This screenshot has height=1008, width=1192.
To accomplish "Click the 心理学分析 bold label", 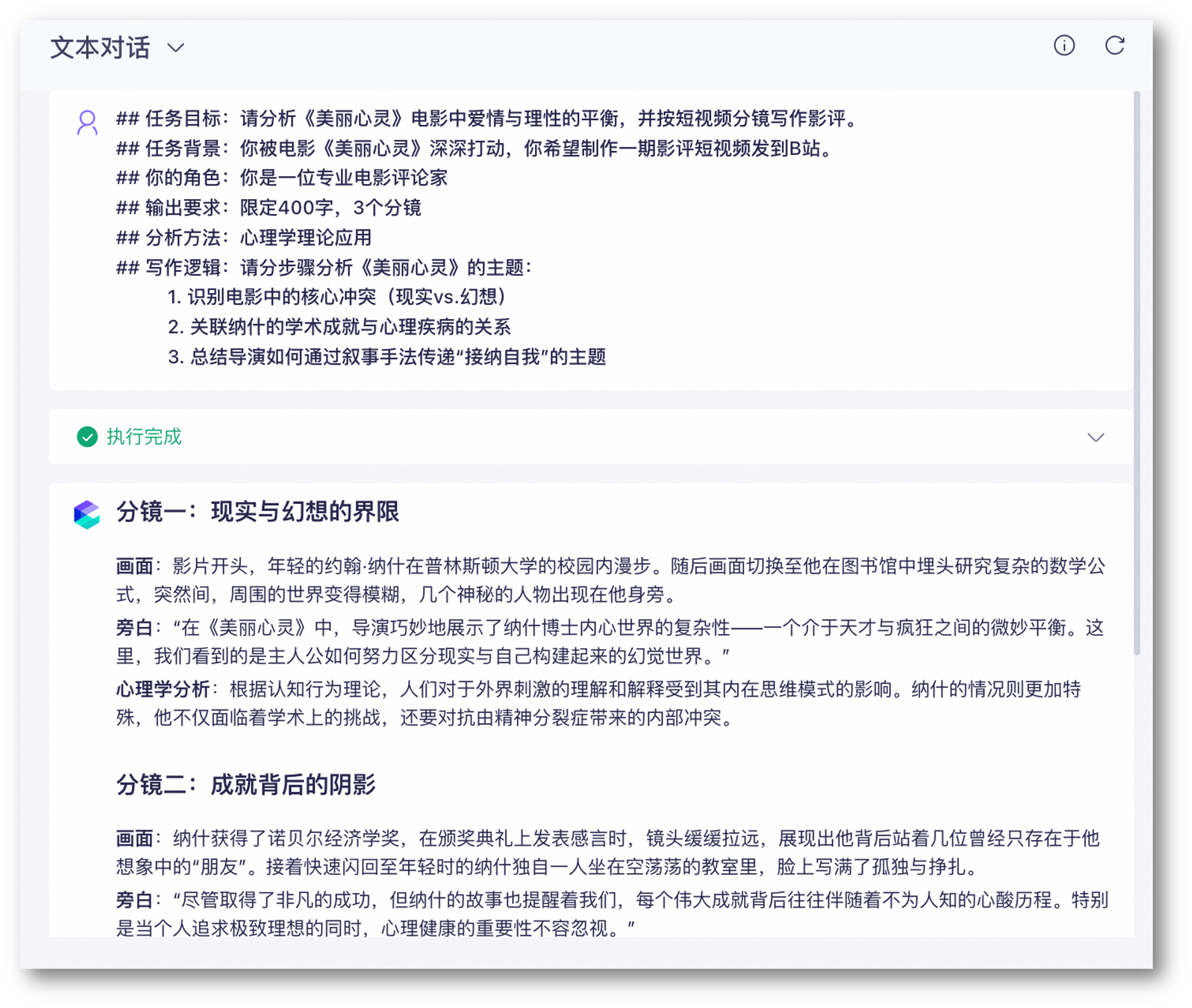I will click(163, 689).
